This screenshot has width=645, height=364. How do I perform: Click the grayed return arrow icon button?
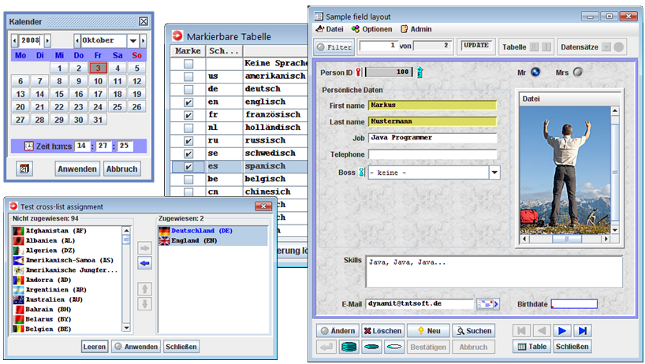[x=326, y=347]
